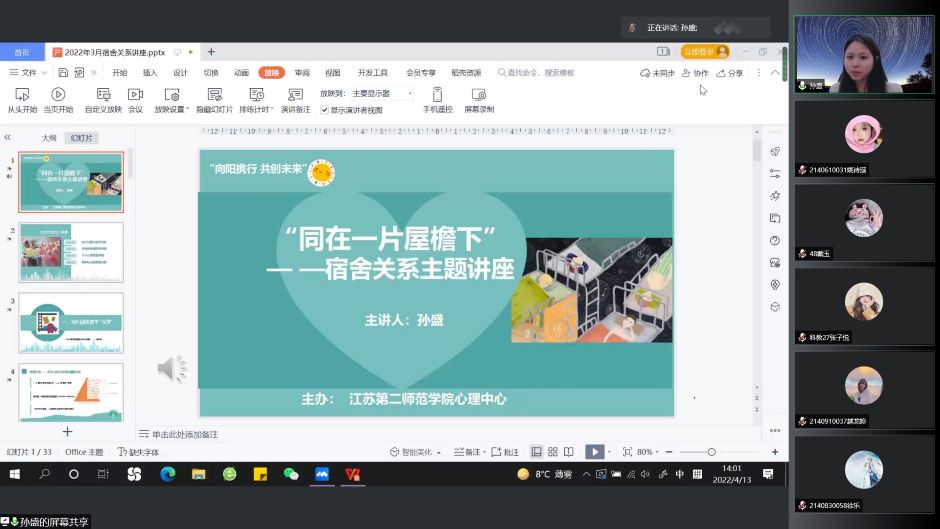Uncheck 显示演讲者视图 checkbox
The height and width of the screenshot is (529, 940).
click(325, 110)
